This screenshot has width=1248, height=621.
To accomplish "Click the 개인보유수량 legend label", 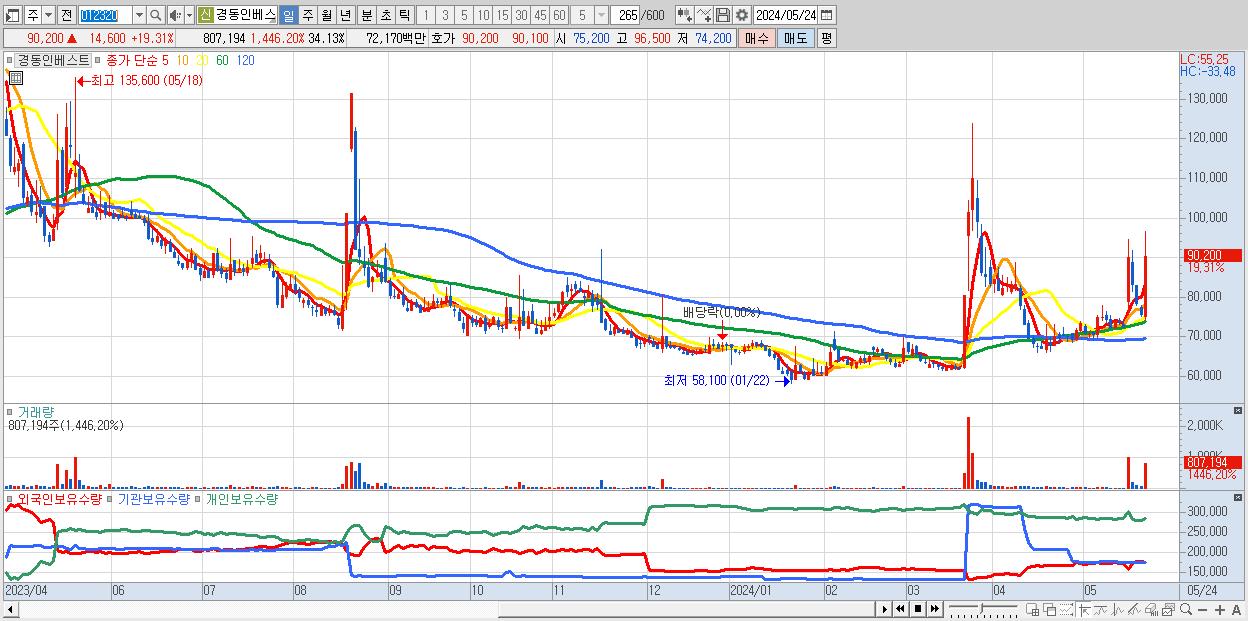I will 241,498.
